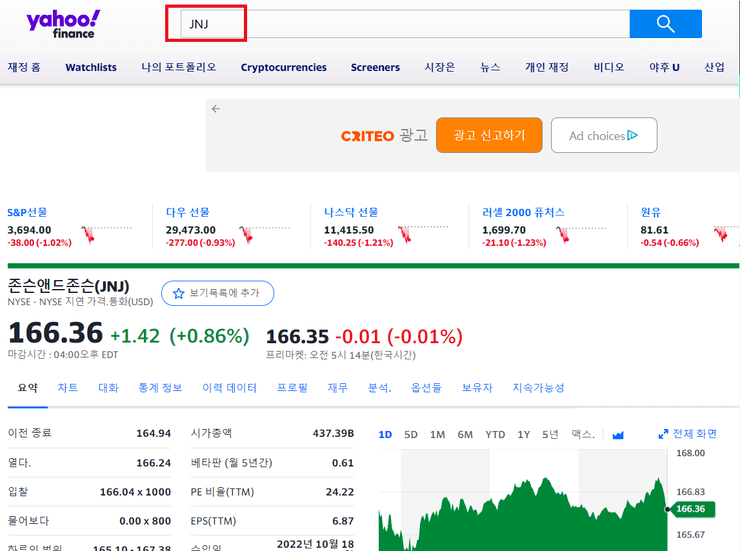Click the blue search magnifier button

click(x=665, y=24)
